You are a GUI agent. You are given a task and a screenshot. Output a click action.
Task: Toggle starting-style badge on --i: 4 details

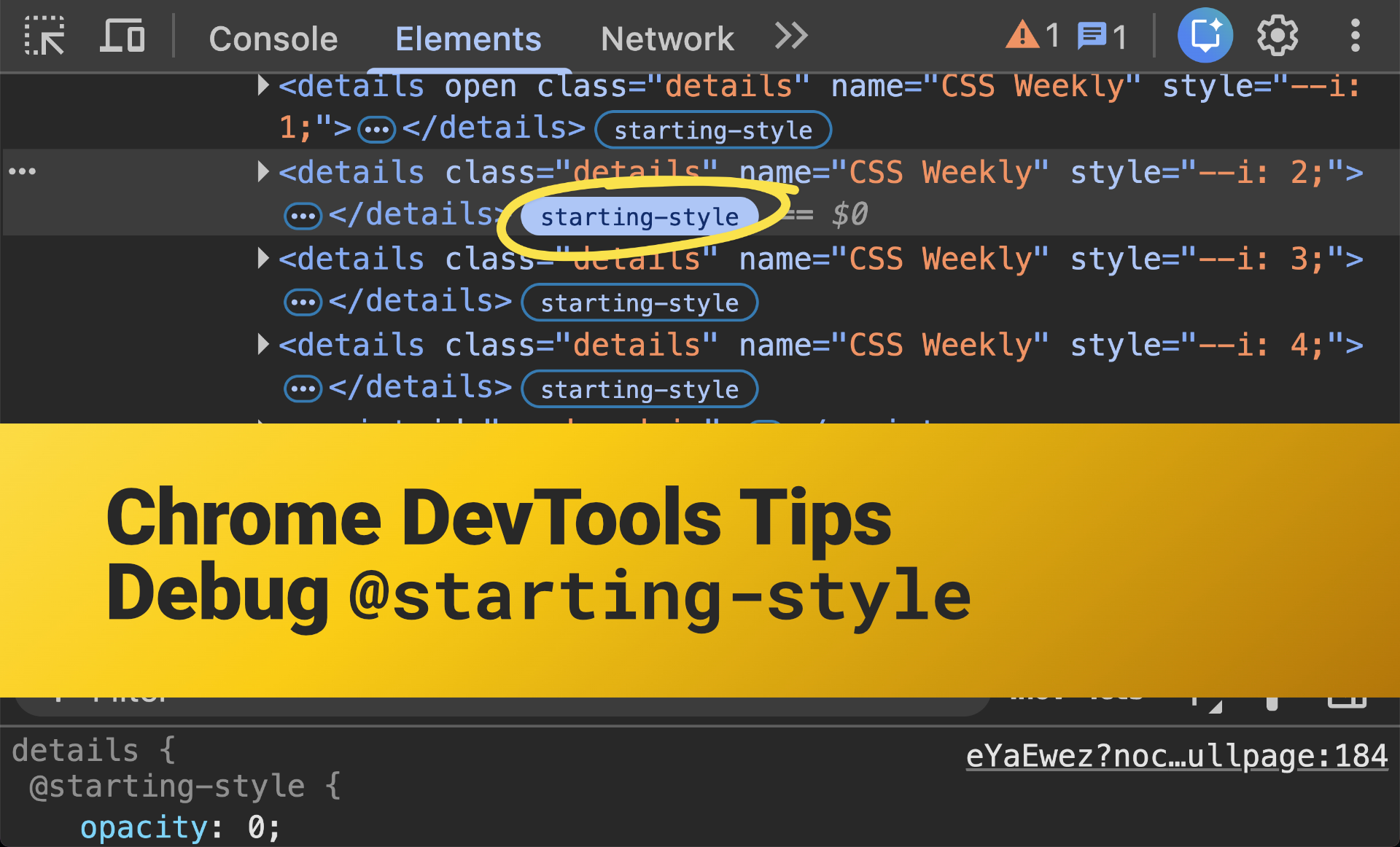click(x=639, y=389)
